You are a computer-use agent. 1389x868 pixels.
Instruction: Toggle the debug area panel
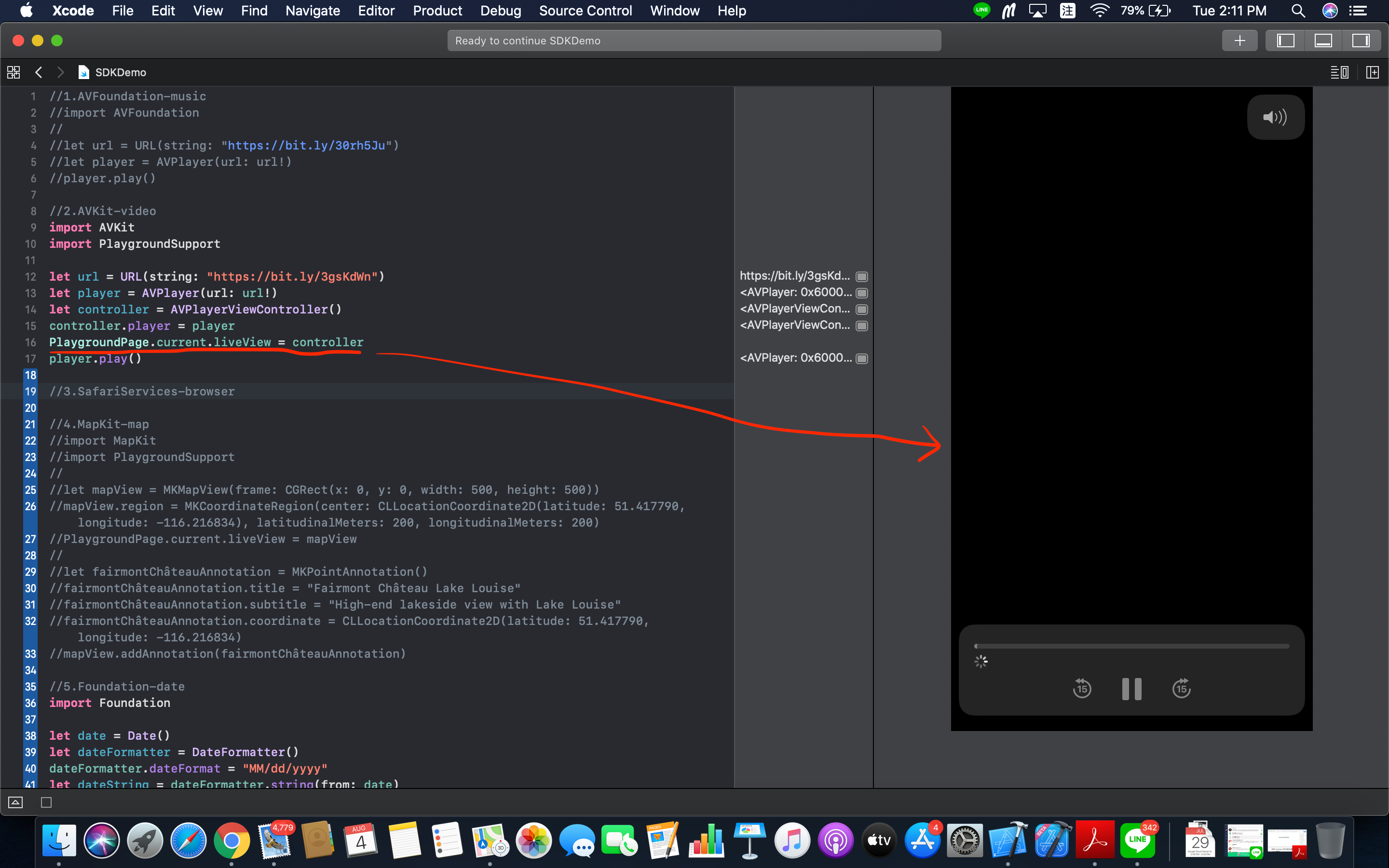pos(1323,41)
